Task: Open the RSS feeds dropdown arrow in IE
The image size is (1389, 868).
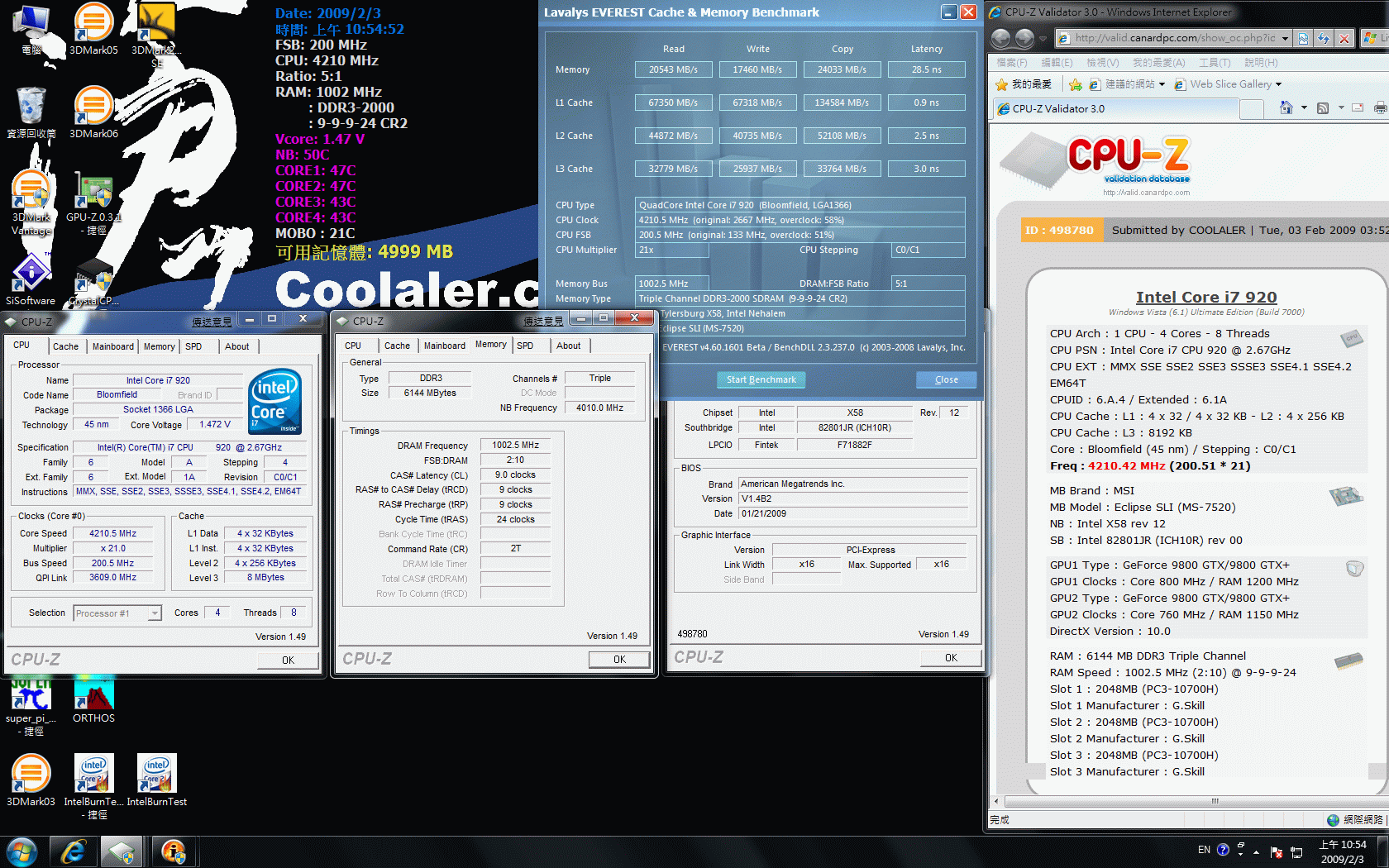Action: coord(1340,107)
